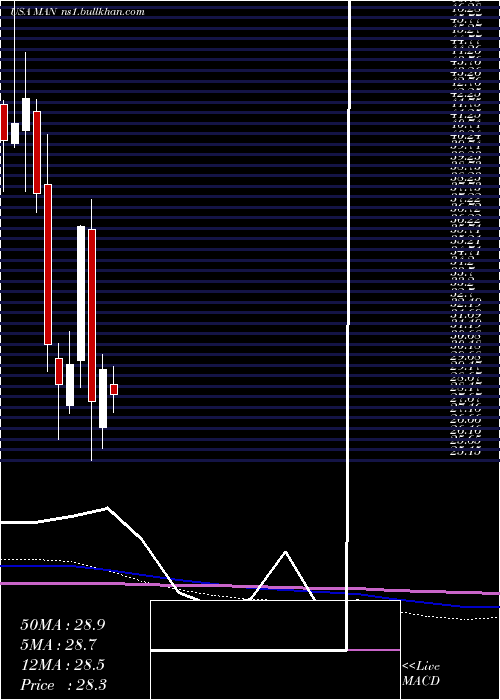The image size is (500, 700).
Task: Click the tallest white candlestick body
Action: pos(81,293)
